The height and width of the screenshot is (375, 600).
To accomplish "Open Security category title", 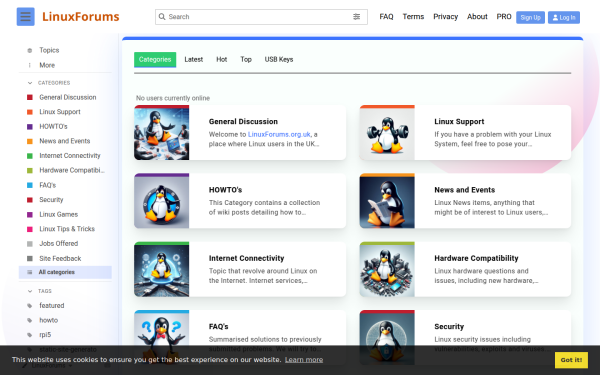I will [449, 326].
